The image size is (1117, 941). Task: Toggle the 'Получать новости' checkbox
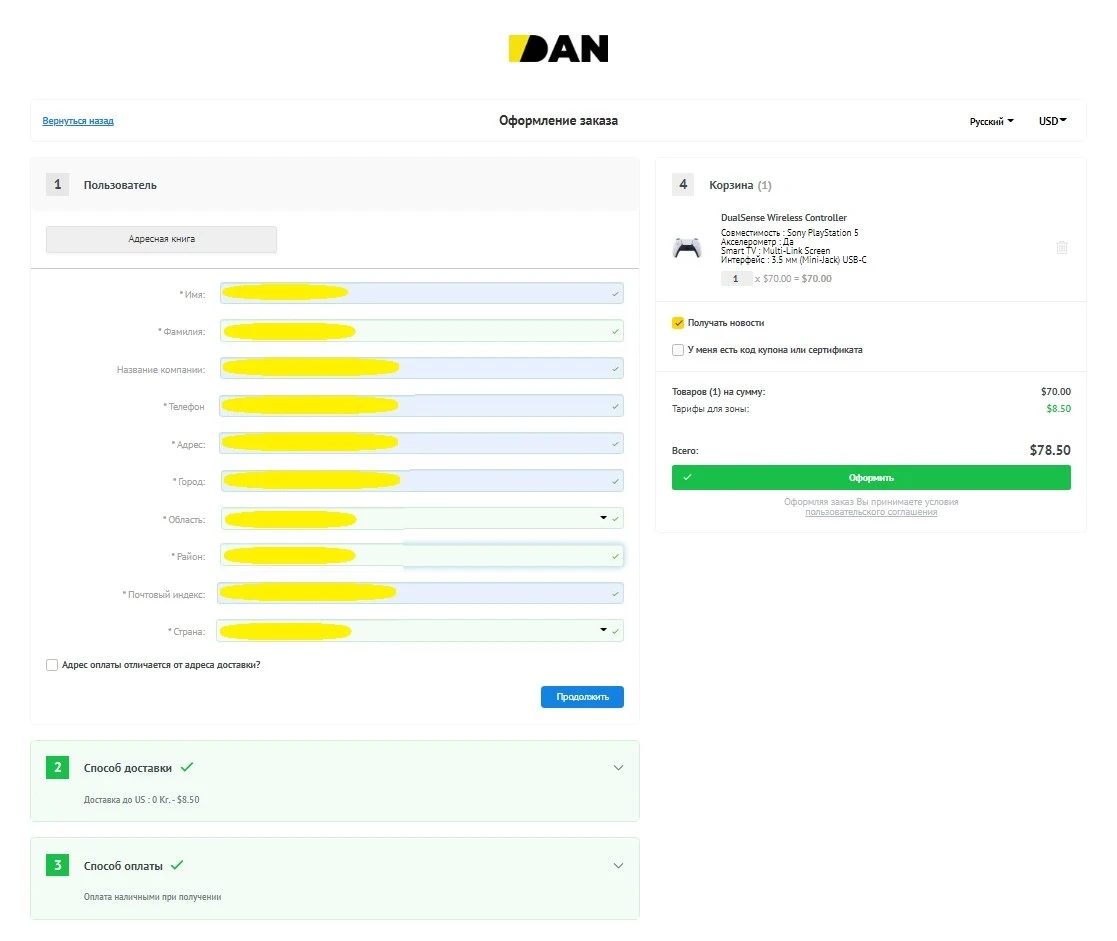click(678, 323)
